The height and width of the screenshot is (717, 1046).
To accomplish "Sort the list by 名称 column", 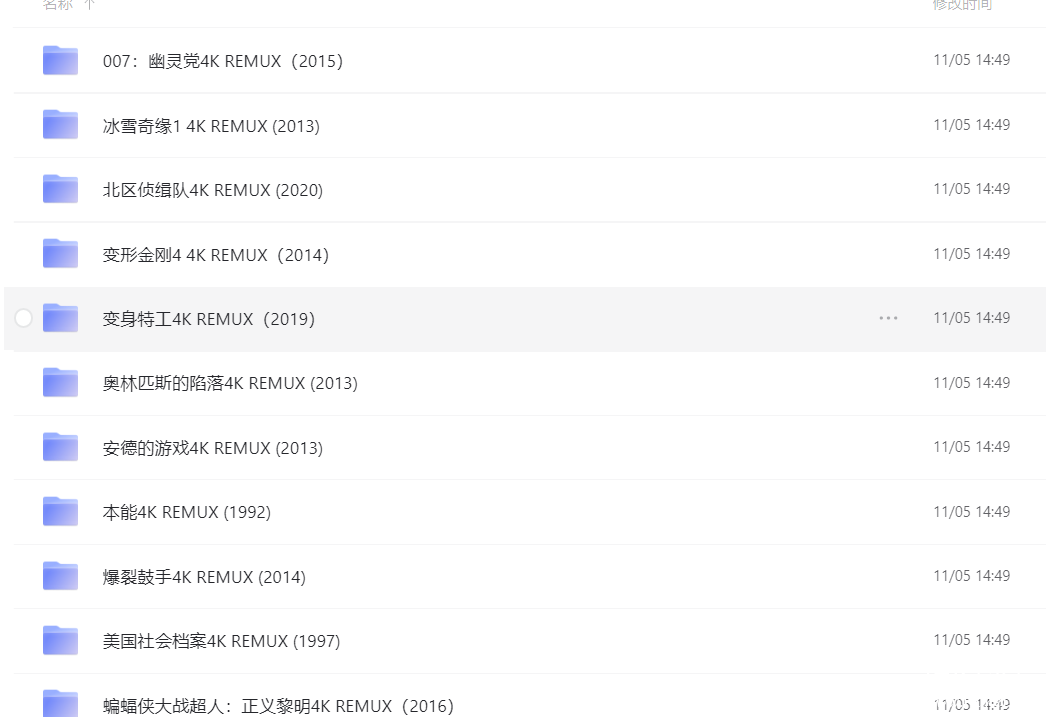I will point(57,5).
